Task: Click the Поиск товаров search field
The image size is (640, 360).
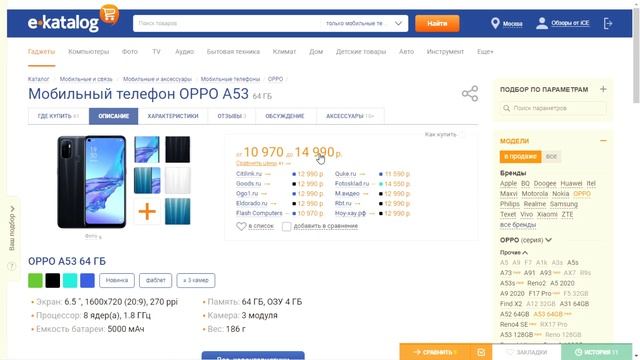Action: 227,23
